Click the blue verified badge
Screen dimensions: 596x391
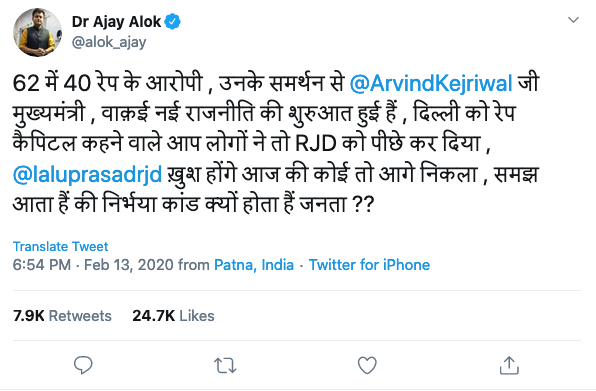click(x=173, y=22)
